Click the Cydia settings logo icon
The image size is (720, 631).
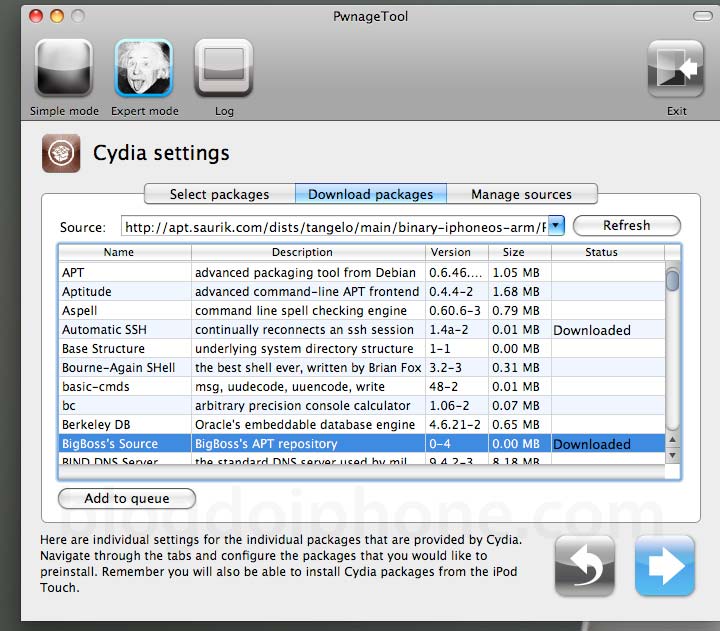pos(61,153)
